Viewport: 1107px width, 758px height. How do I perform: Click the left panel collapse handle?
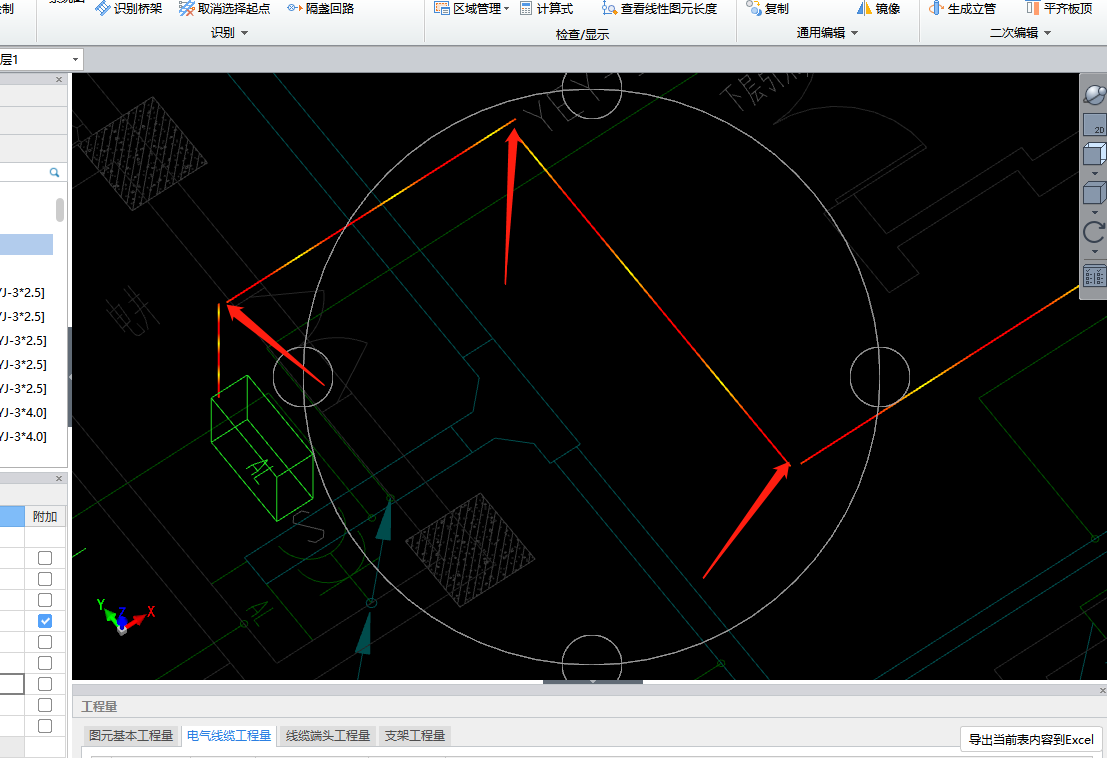(x=70, y=378)
